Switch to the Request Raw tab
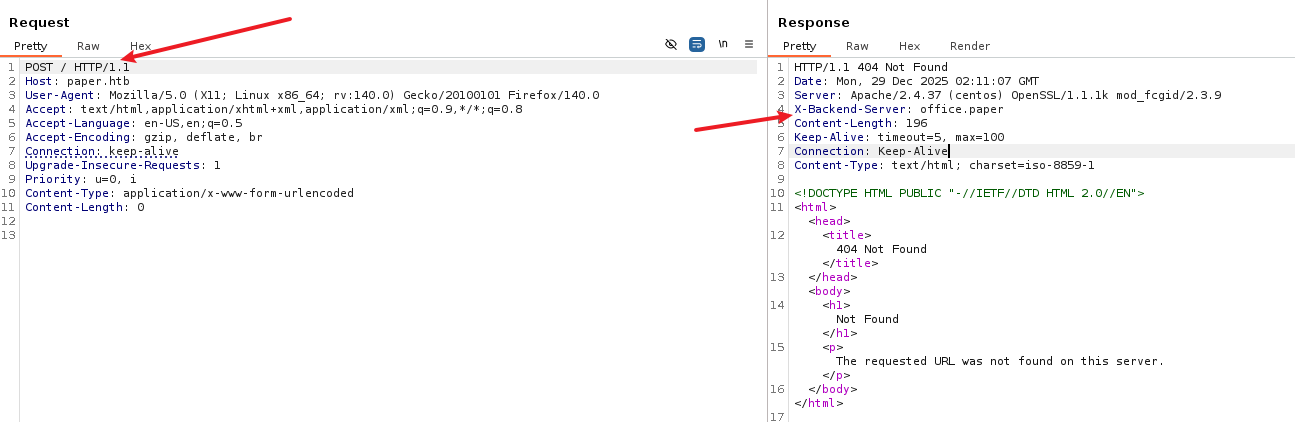The width and height of the screenshot is (1295, 422). pos(88,46)
